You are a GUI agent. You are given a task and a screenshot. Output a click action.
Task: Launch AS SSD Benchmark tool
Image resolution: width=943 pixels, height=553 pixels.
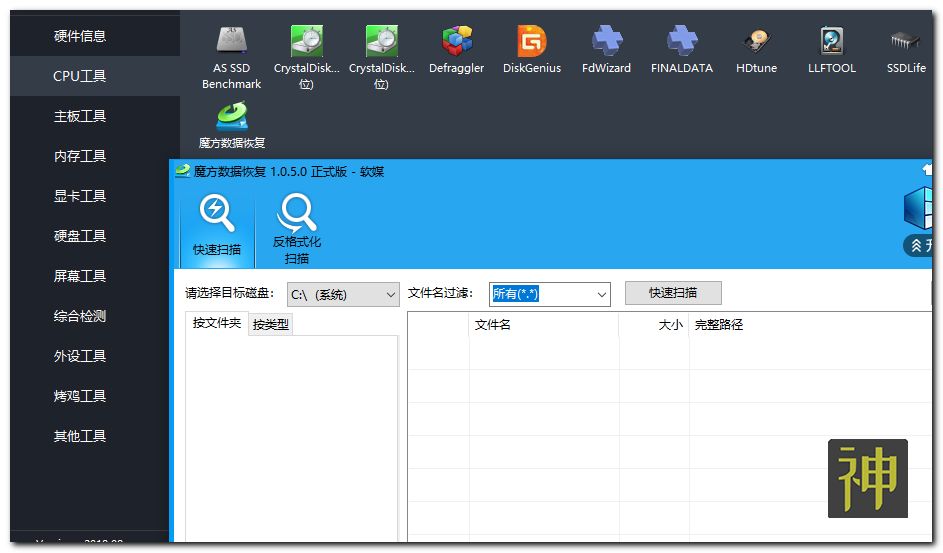232,58
